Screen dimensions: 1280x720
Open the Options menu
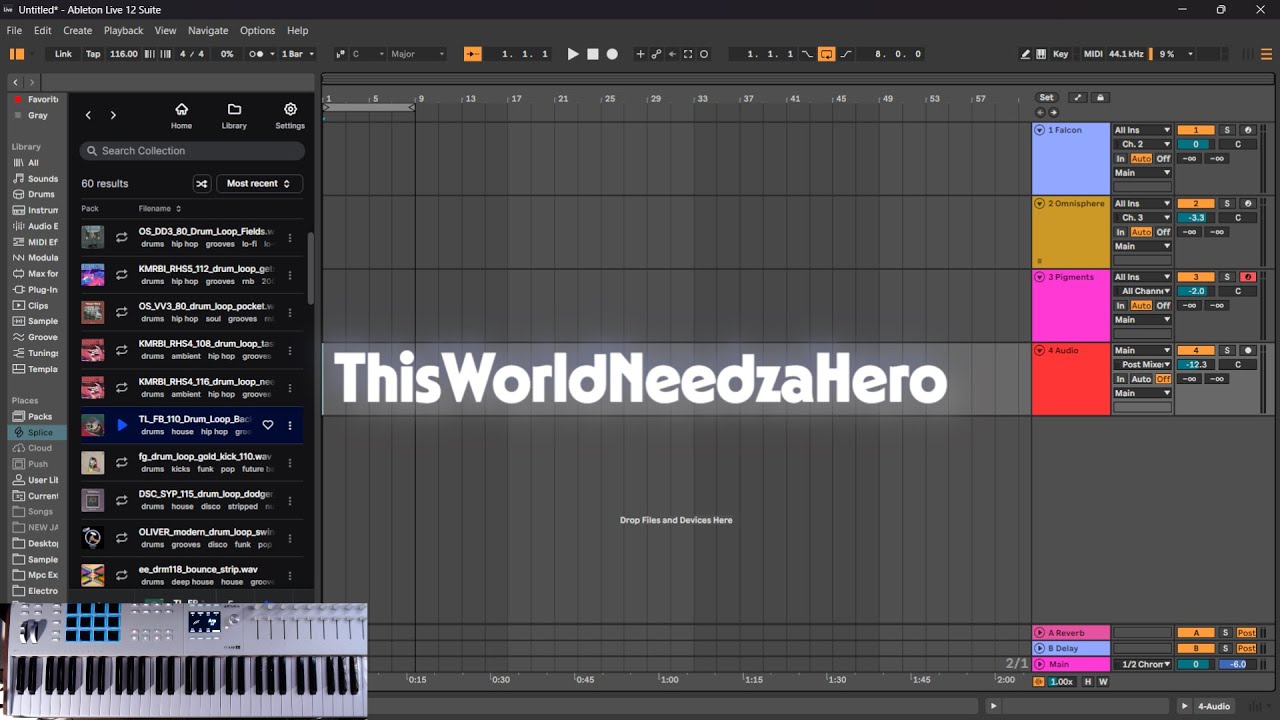[257, 31]
